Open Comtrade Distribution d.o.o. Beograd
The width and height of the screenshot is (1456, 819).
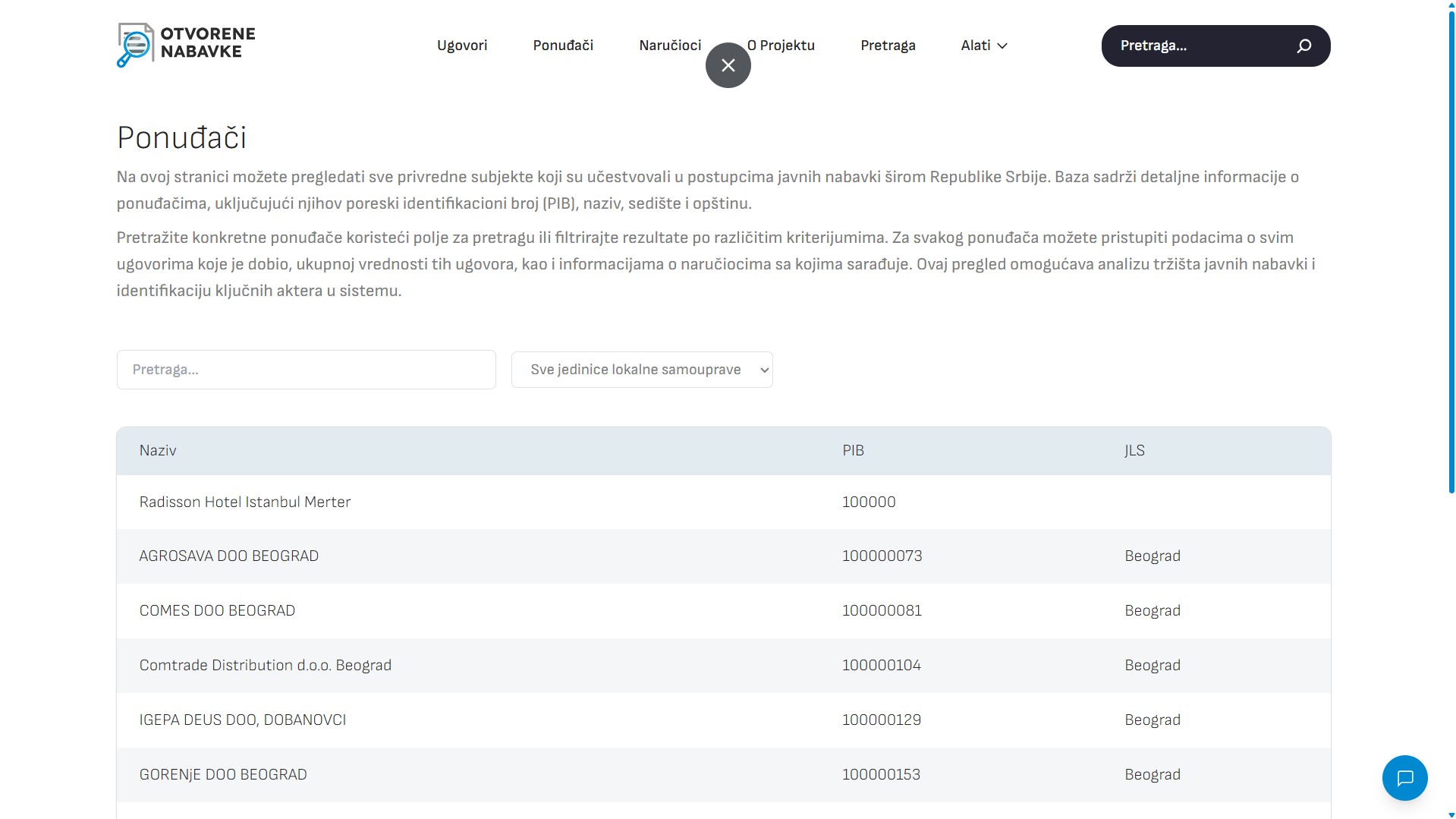tap(724, 665)
